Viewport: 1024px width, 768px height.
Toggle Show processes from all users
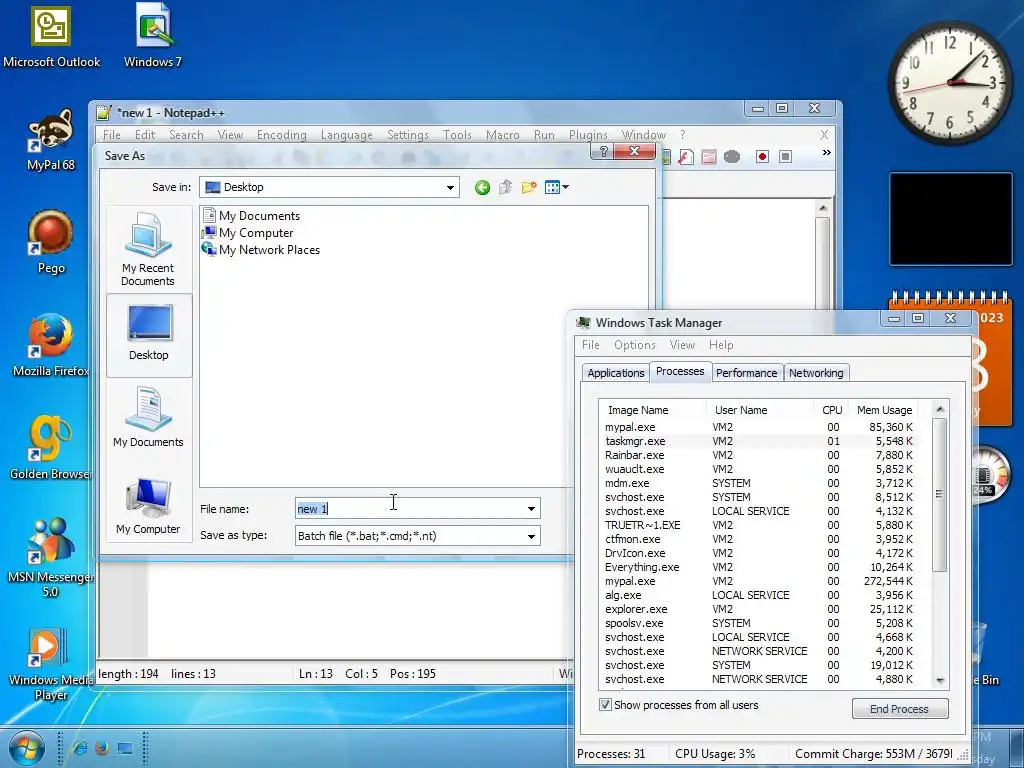[x=605, y=705]
